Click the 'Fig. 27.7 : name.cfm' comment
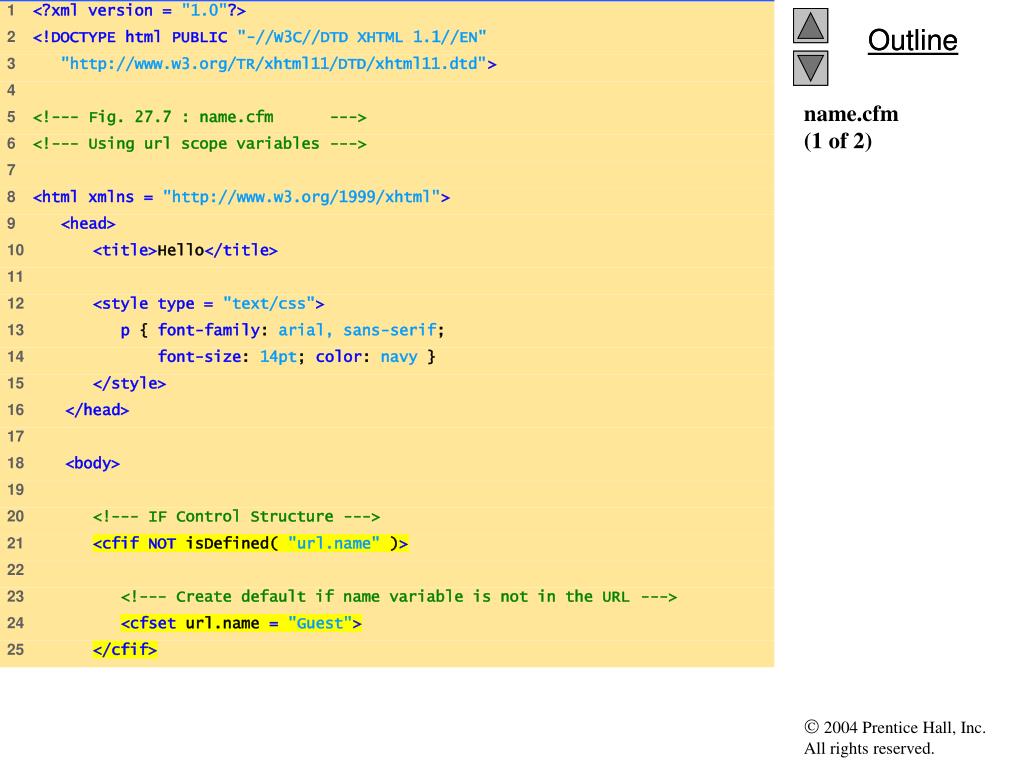1024x768 pixels. click(x=199, y=118)
